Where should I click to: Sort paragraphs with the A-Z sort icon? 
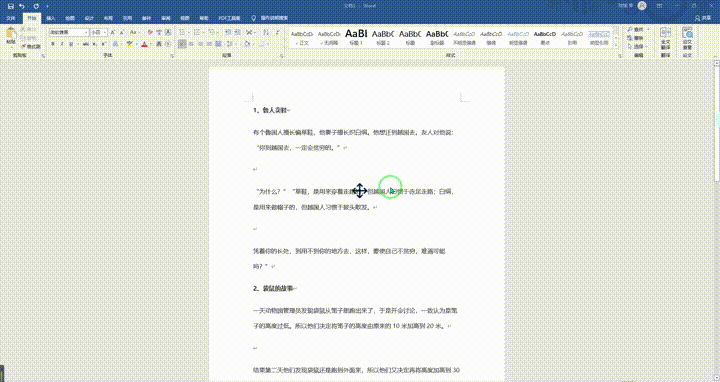(x=266, y=33)
